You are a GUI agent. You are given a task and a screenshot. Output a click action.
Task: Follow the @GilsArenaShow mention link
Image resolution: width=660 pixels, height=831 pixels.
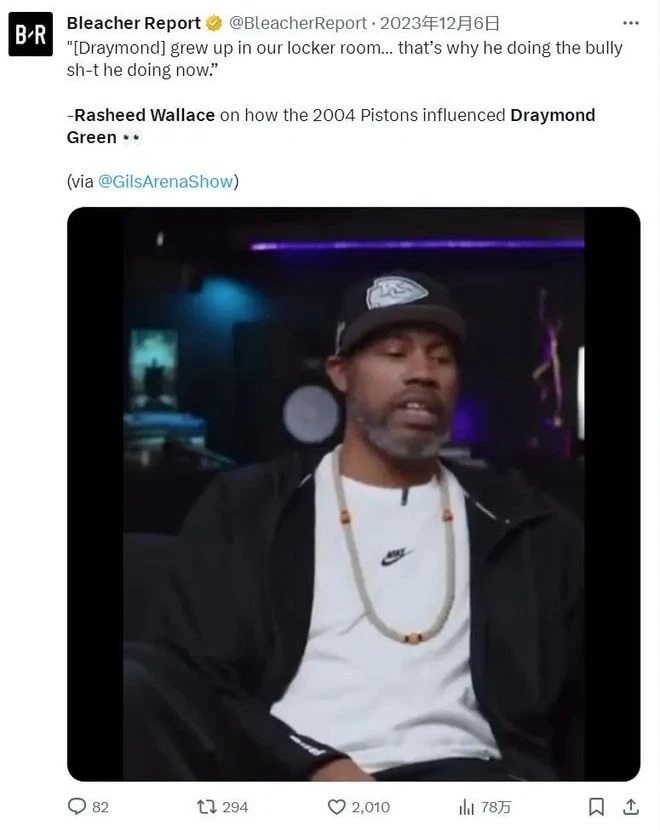point(166,182)
